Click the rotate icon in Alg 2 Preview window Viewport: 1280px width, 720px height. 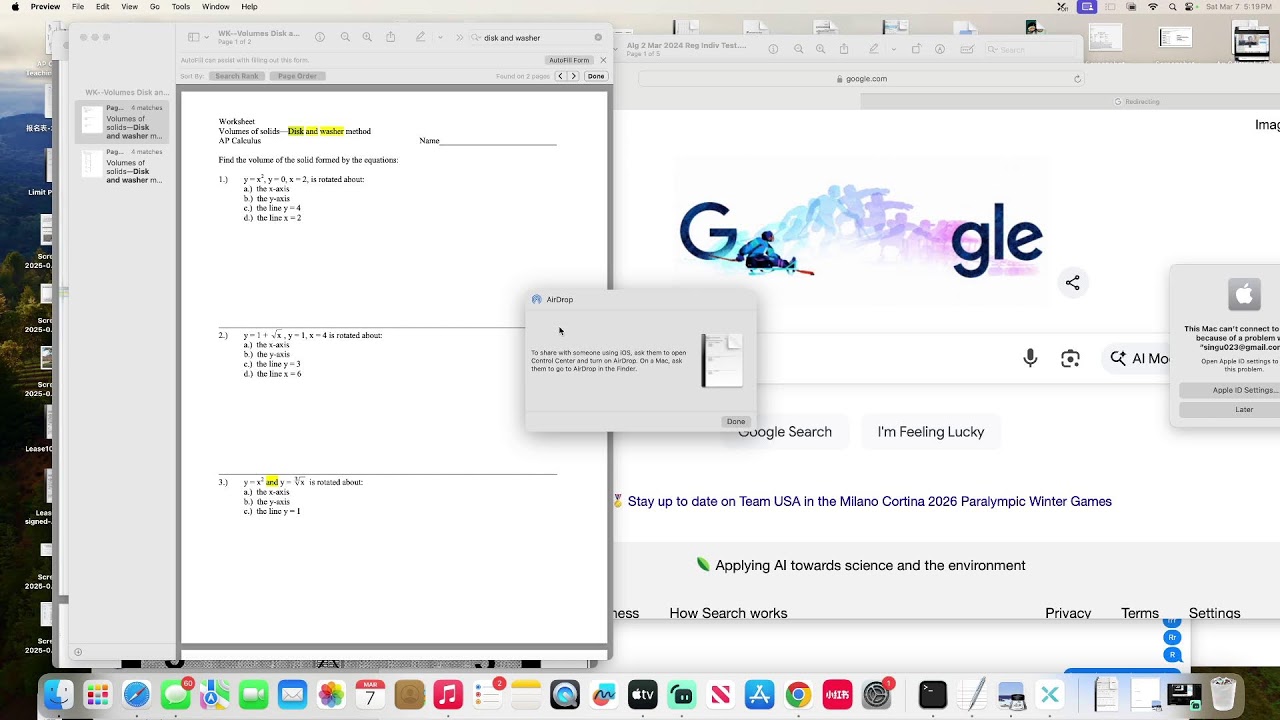coord(917,49)
